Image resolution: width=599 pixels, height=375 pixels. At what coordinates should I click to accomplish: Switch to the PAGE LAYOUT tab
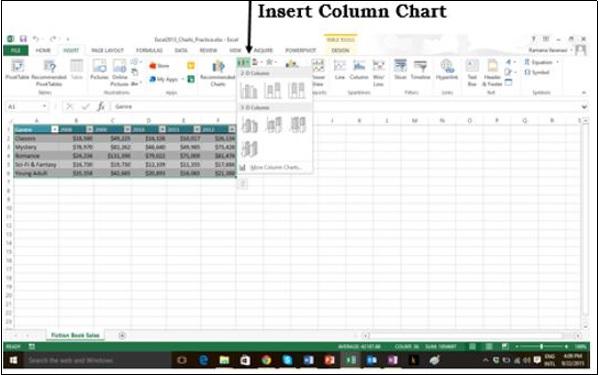[107, 50]
